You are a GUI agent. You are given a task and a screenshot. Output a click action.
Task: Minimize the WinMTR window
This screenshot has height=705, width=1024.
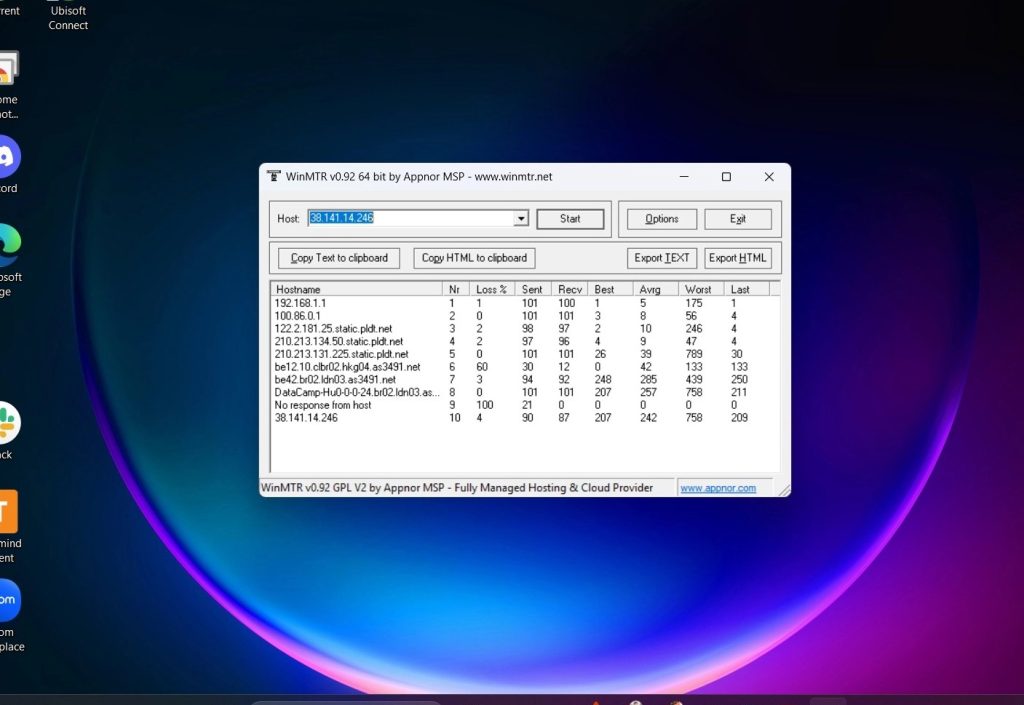coord(684,177)
